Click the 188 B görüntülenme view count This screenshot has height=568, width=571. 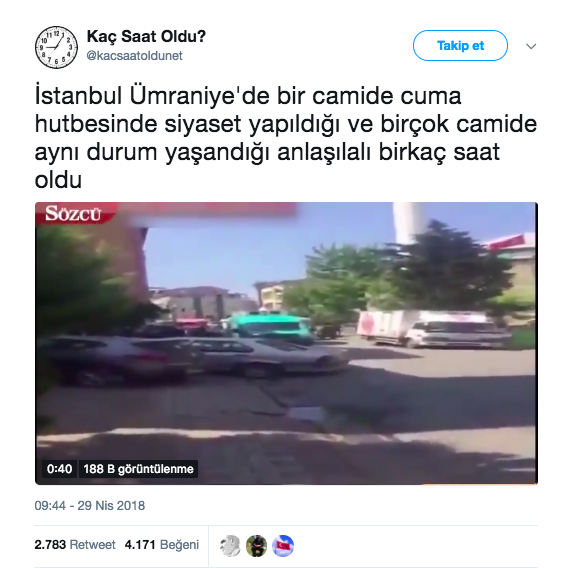click(x=138, y=469)
